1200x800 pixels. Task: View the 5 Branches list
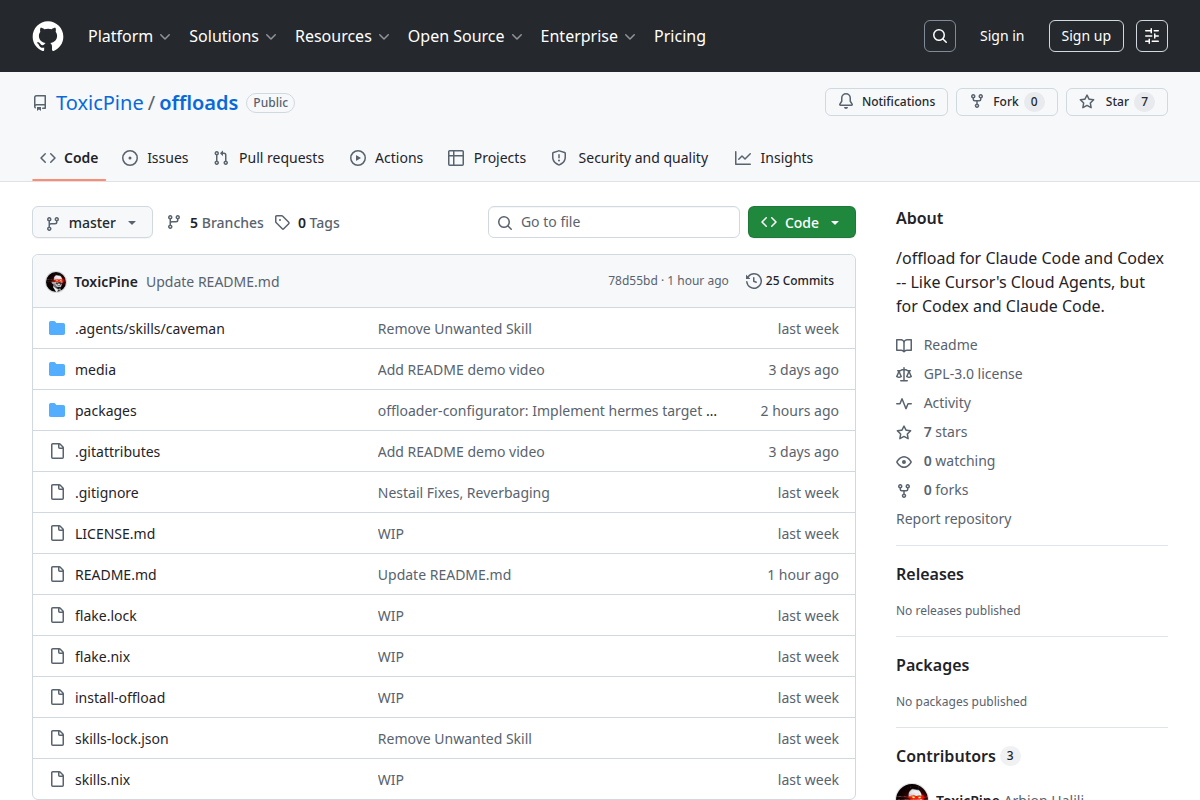coord(215,223)
